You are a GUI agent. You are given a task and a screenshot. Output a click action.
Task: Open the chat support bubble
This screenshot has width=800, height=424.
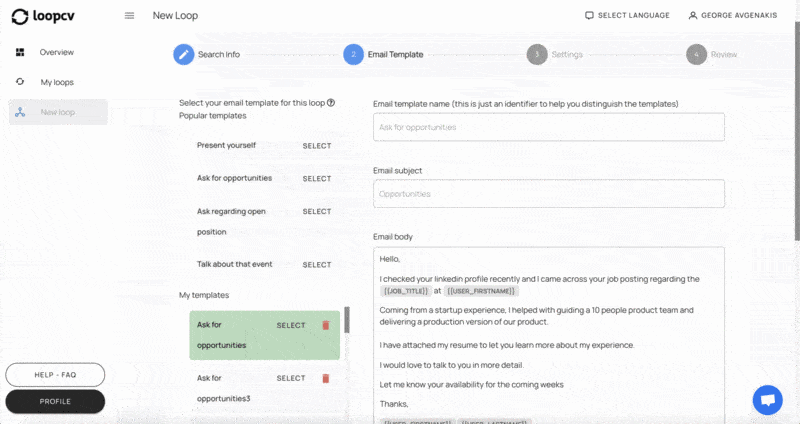tap(767, 399)
